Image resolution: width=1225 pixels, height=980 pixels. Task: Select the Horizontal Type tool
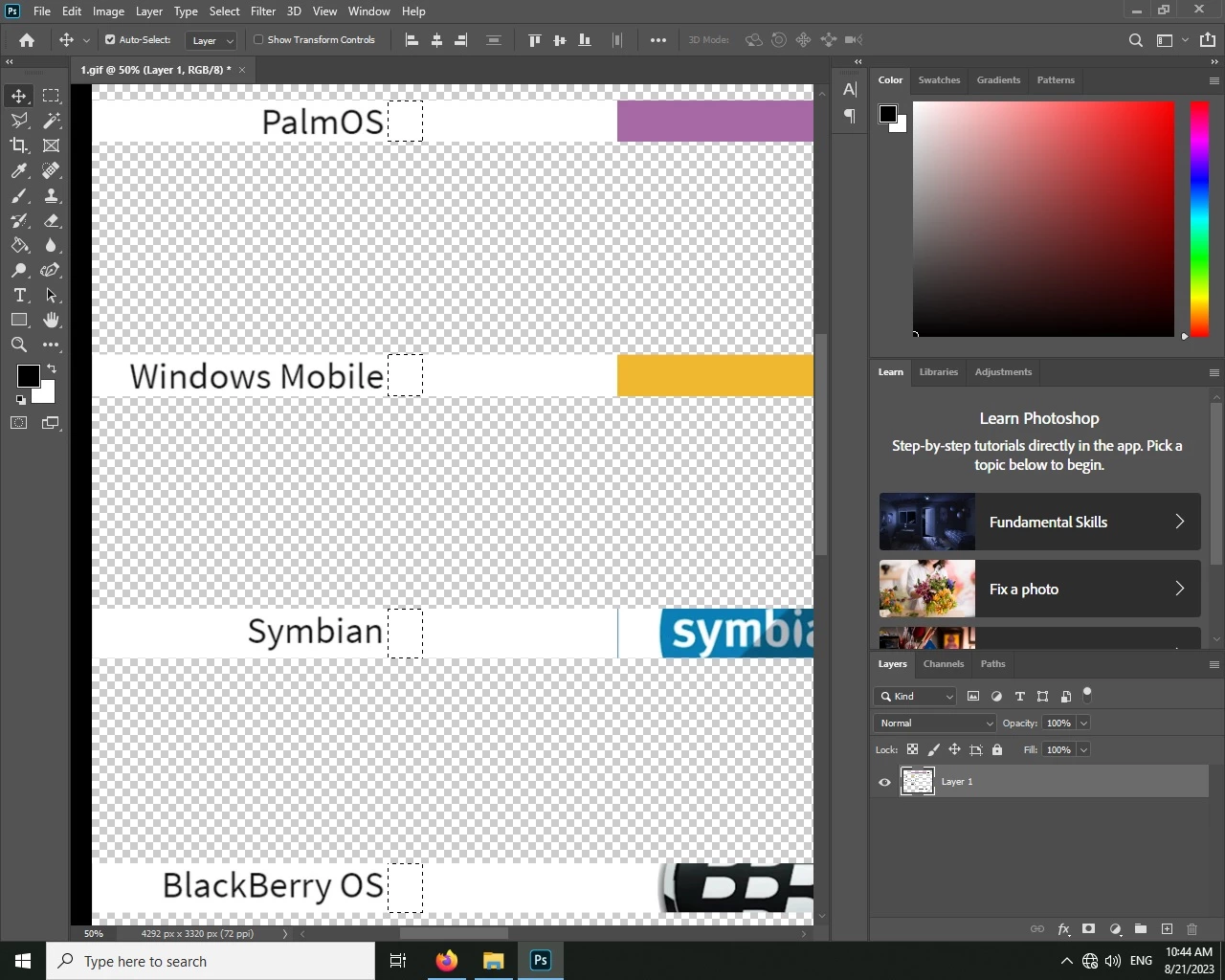19,295
